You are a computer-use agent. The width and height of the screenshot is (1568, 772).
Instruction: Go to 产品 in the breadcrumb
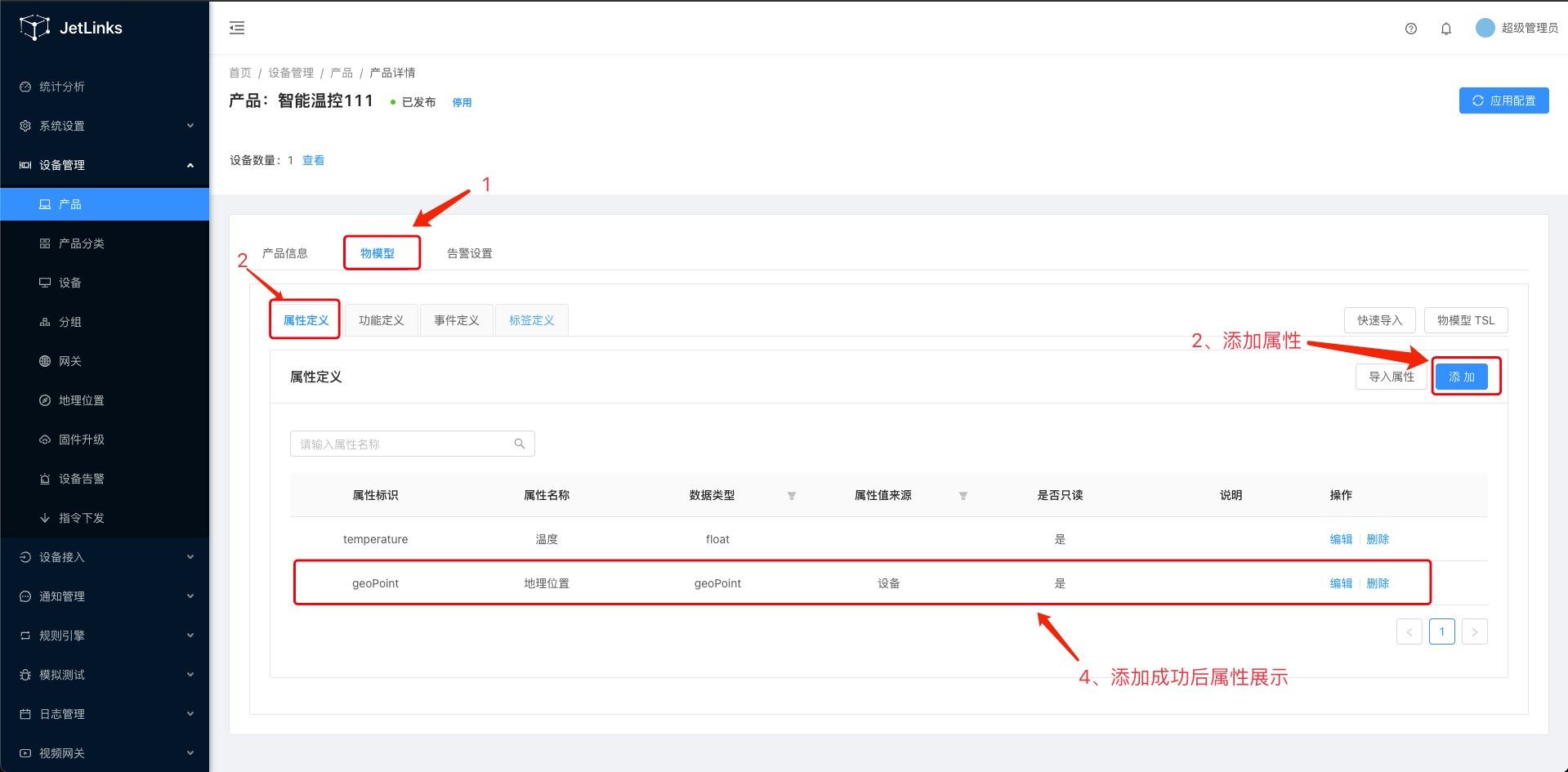click(342, 73)
